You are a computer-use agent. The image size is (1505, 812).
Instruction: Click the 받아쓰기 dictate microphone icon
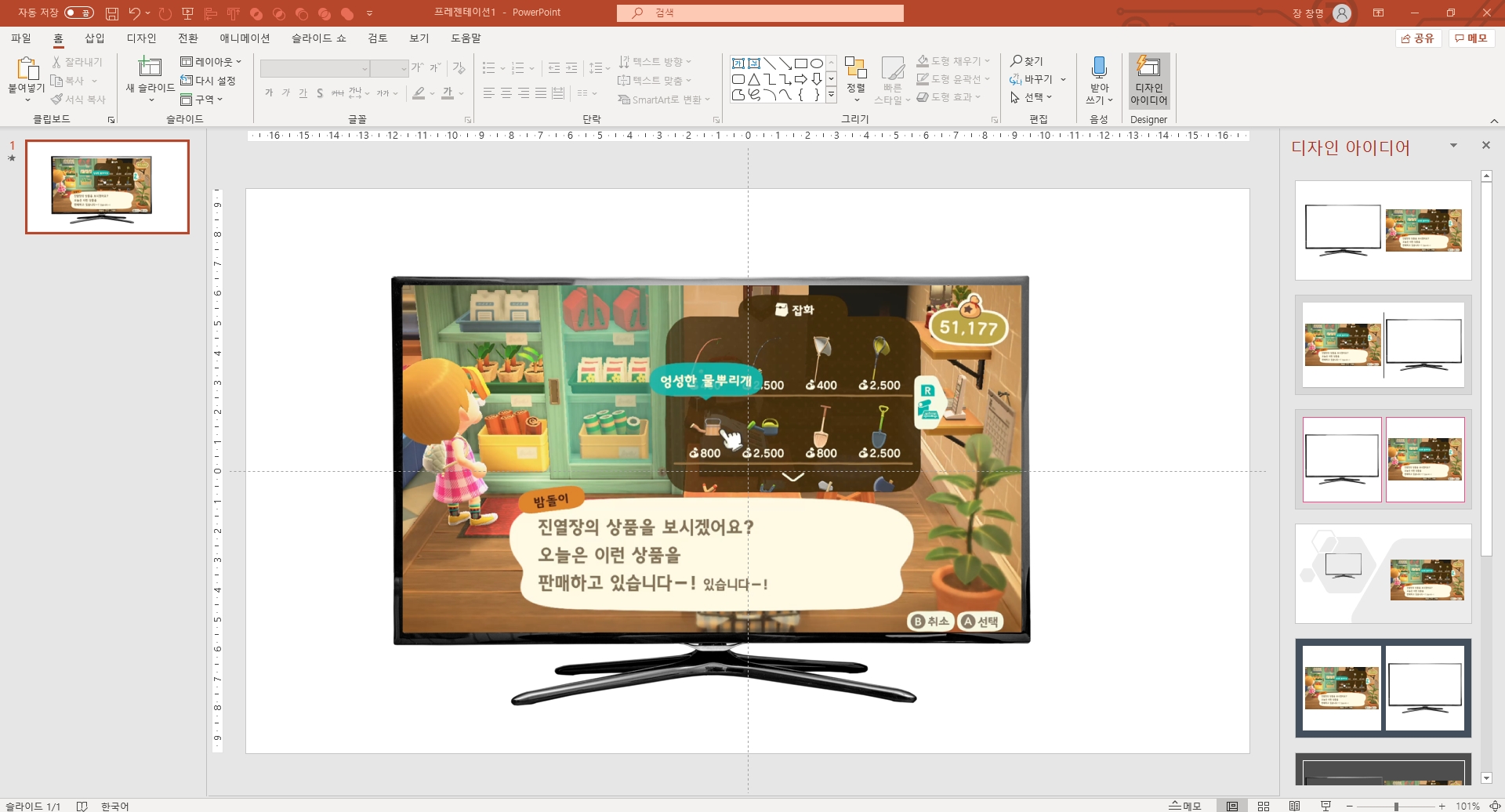pos(1099,67)
